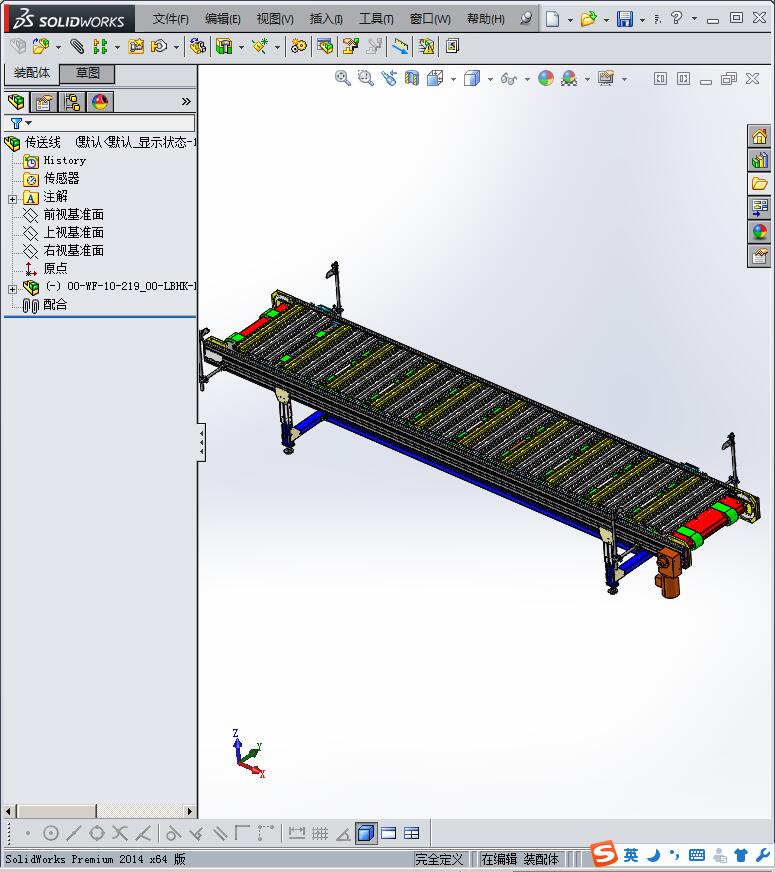Toggle Sogou input English/Chinese mode
This screenshot has height=872, width=775.
click(631, 855)
